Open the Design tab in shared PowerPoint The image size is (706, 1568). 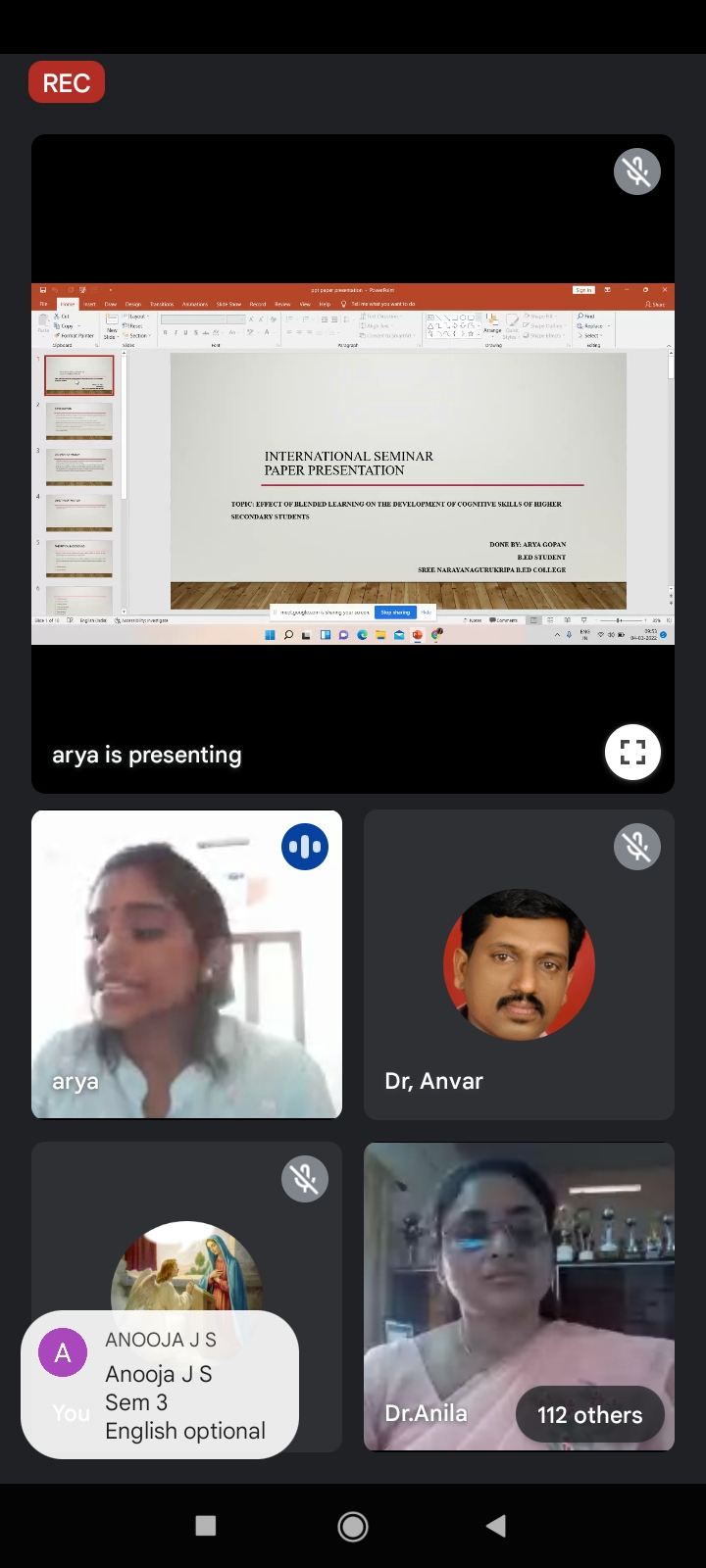(x=133, y=304)
